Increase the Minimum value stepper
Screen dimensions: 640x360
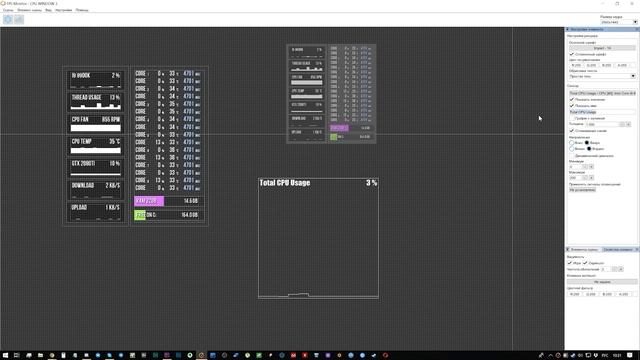pyautogui.click(x=591, y=167)
